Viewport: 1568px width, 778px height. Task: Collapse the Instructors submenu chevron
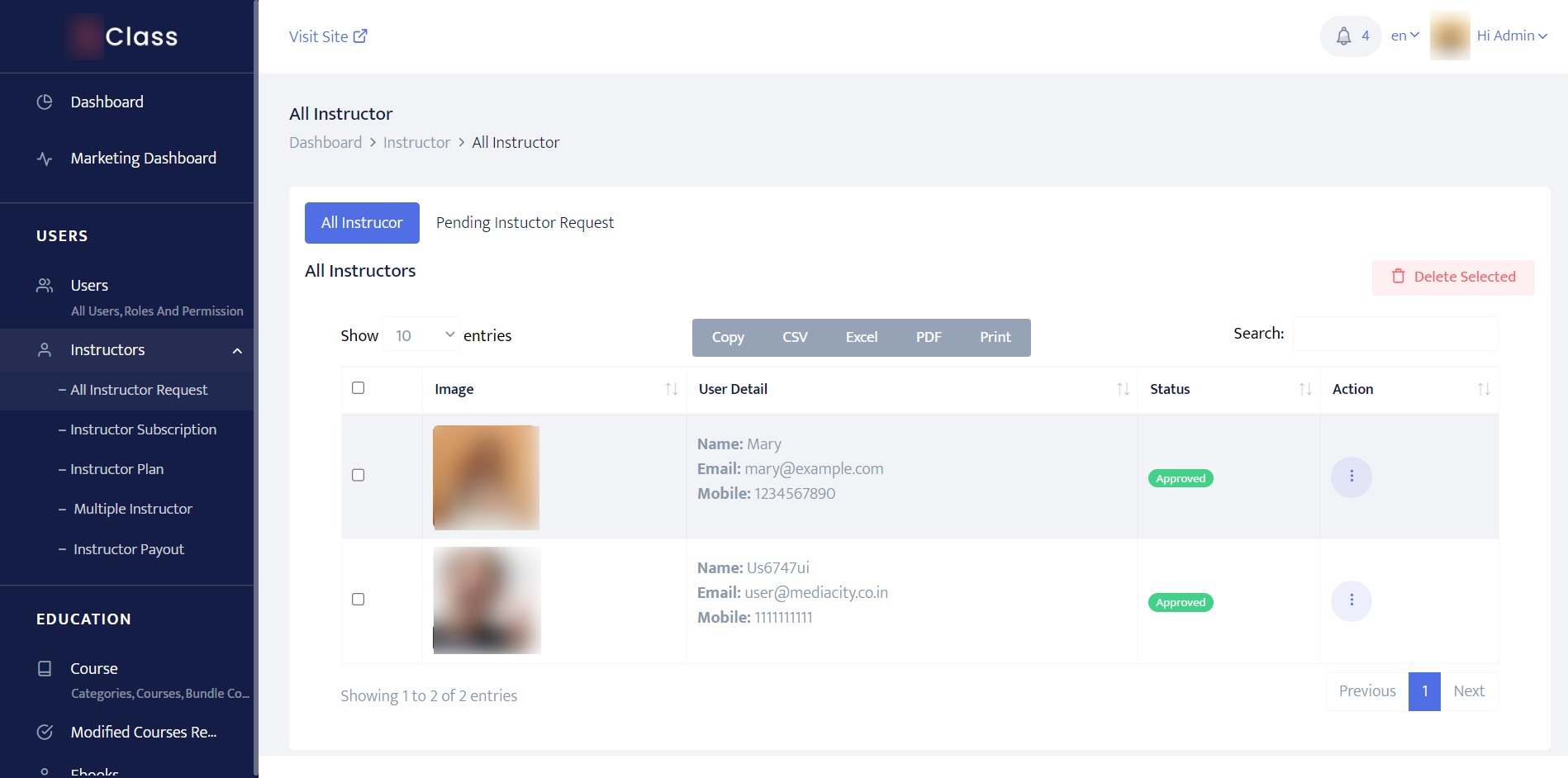238,350
